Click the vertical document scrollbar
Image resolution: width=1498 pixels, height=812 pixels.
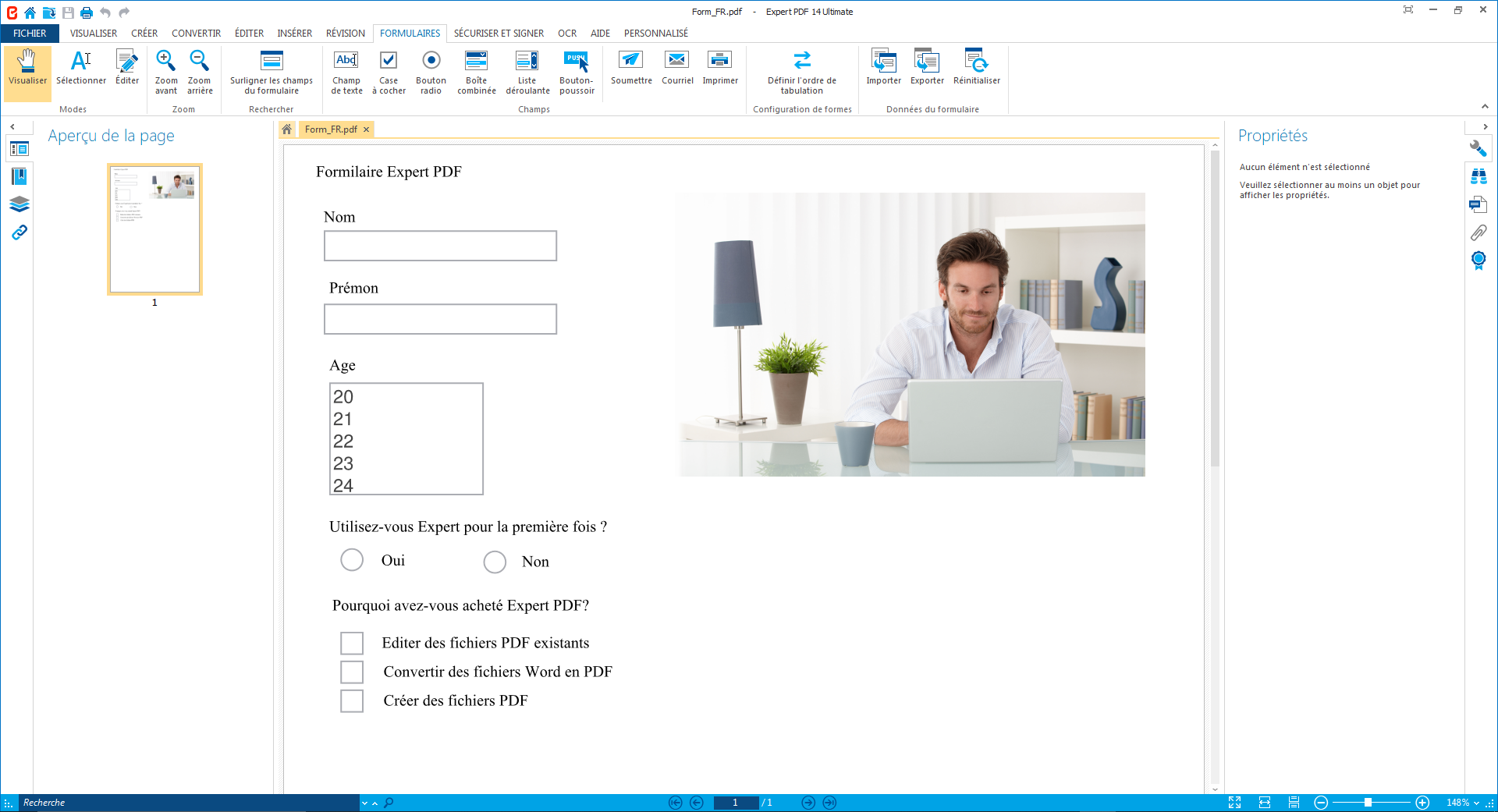click(1215, 308)
